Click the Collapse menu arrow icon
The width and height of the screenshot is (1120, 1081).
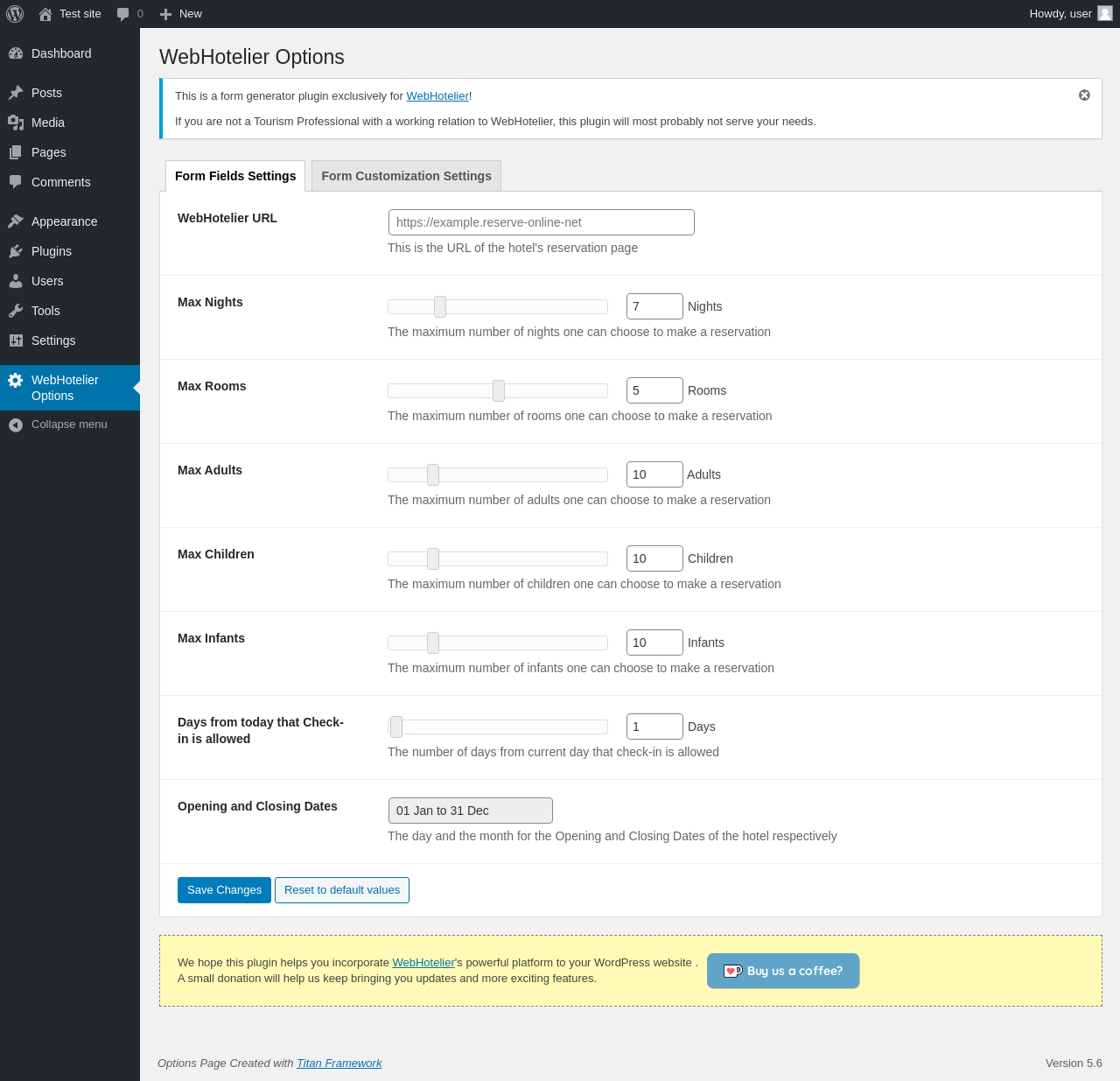tap(16, 425)
